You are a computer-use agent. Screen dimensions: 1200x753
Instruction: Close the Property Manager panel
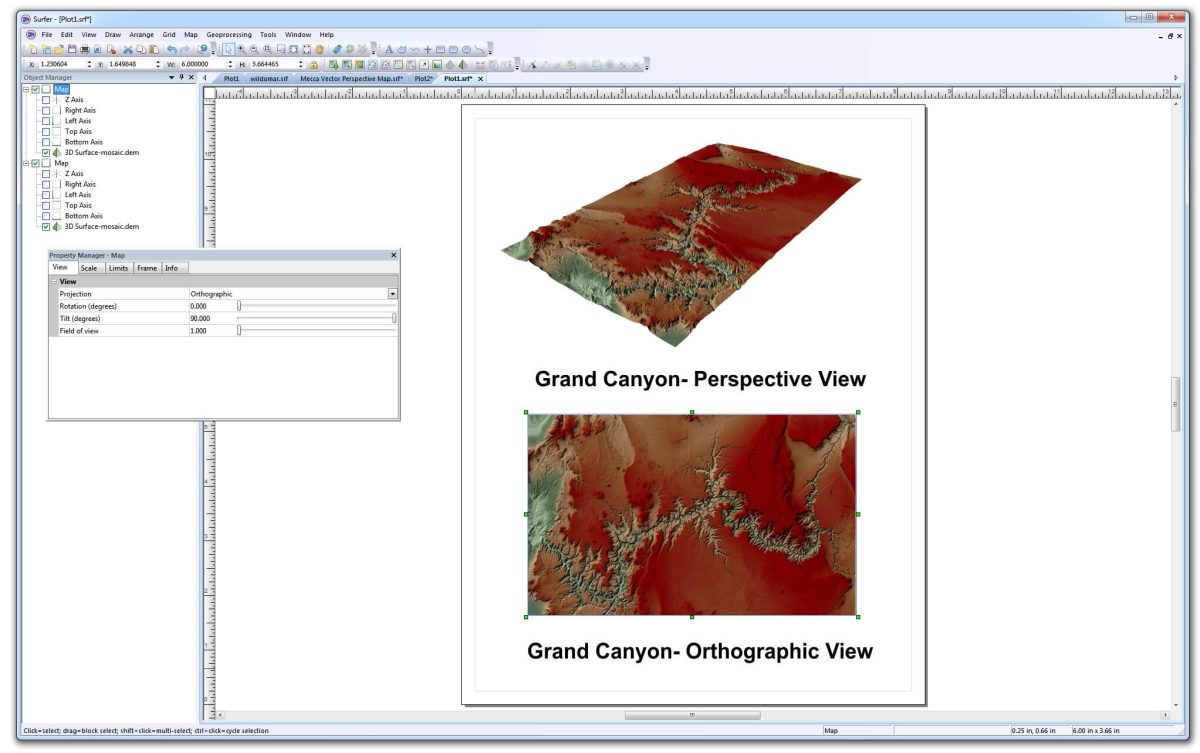(x=394, y=255)
